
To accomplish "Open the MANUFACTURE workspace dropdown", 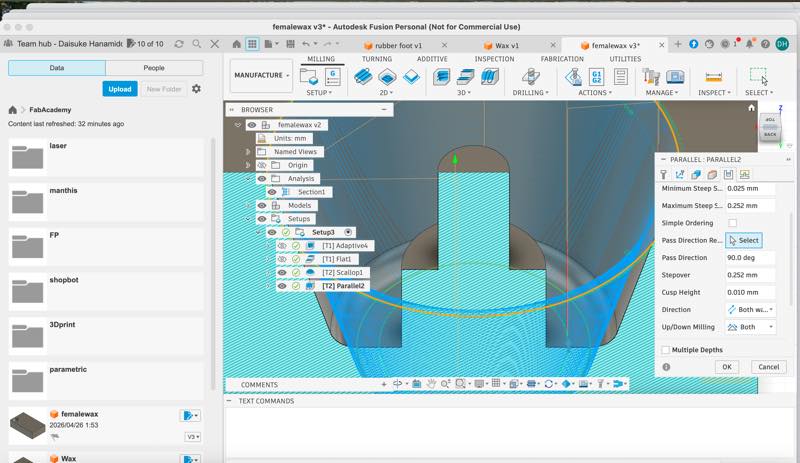I will [x=261, y=76].
